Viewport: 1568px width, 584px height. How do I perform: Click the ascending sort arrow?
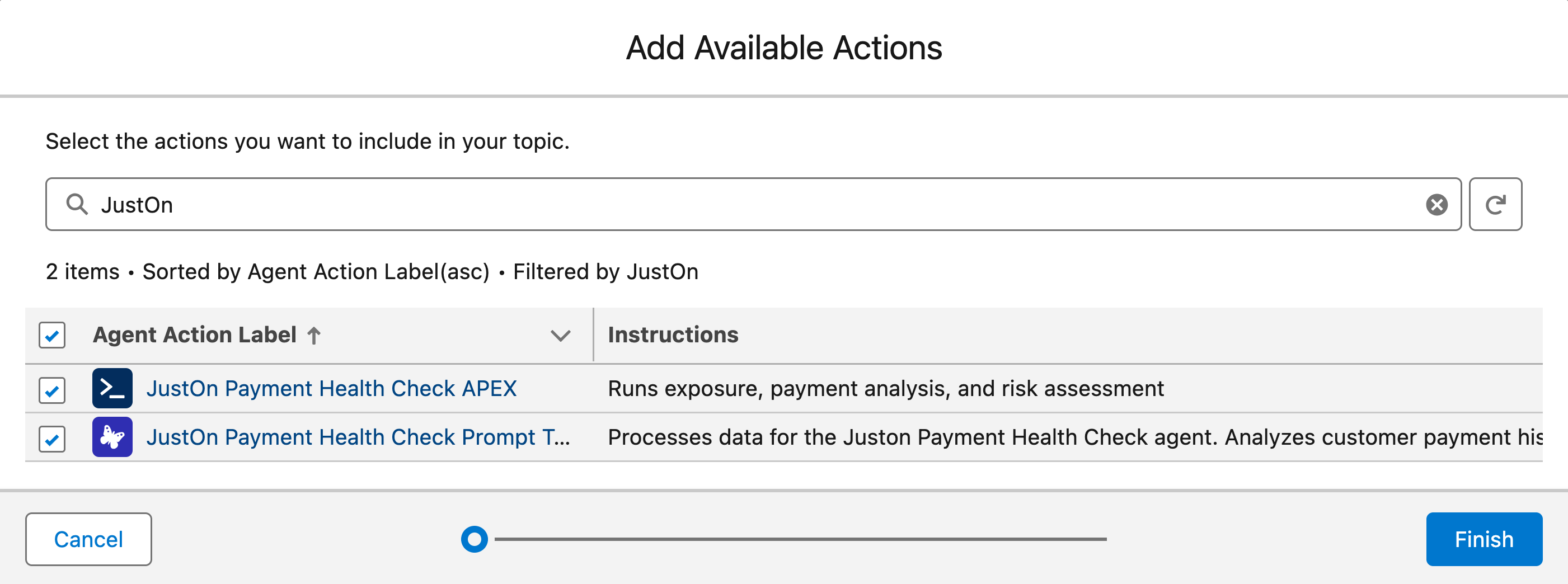pyautogui.click(x=313, y=335)
